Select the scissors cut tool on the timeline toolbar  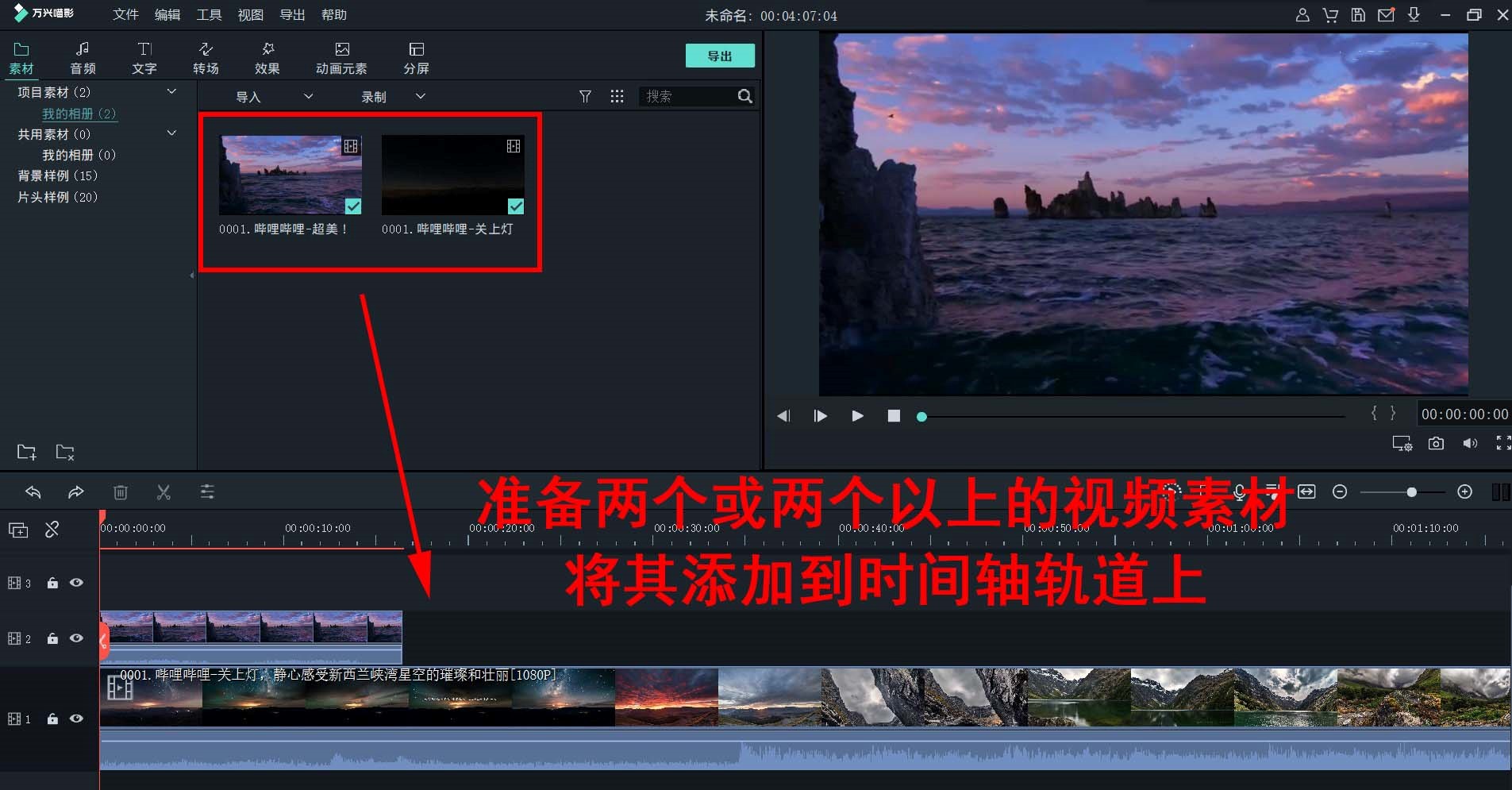pos(164,492)
